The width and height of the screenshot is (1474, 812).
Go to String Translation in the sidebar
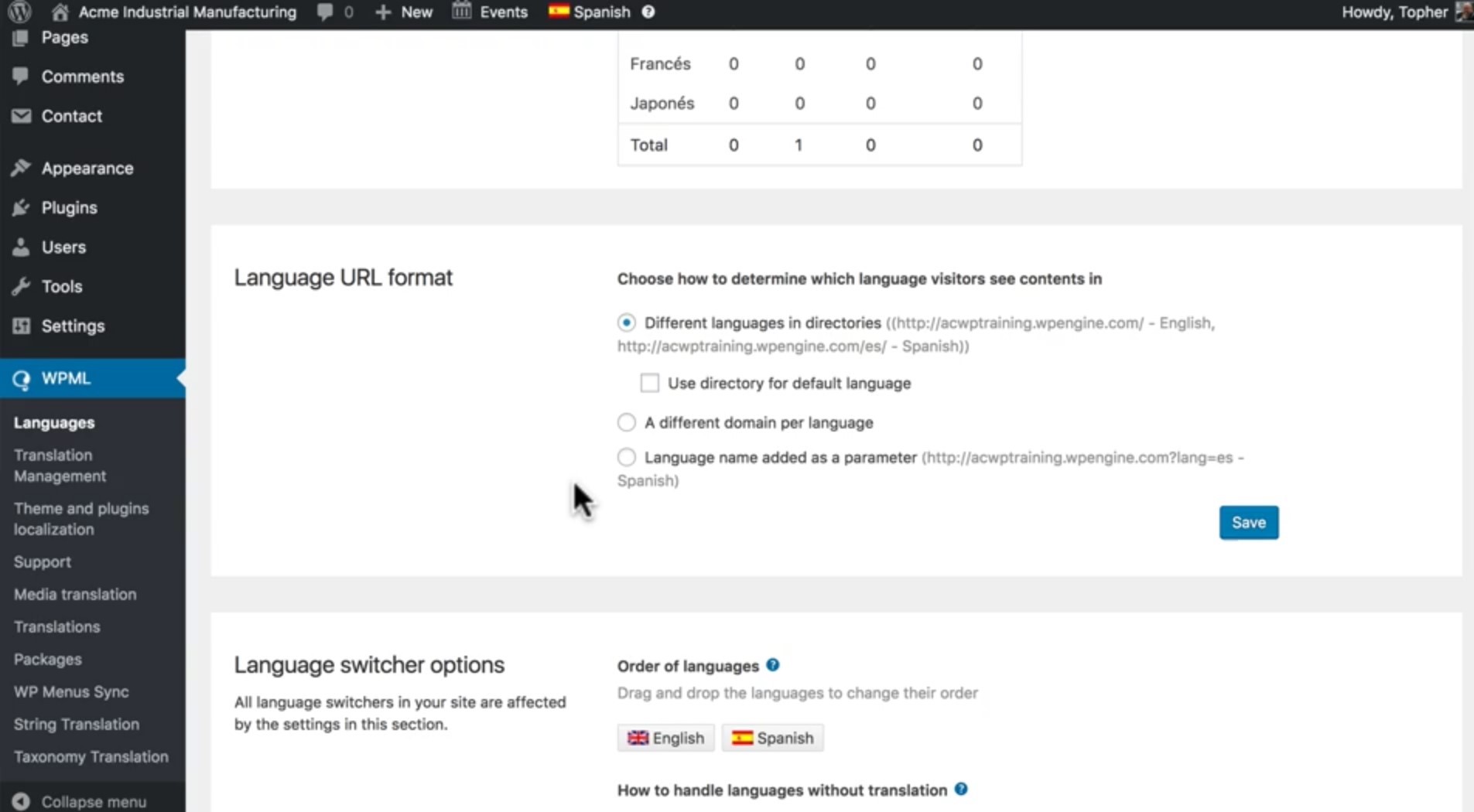pos(76,724)
